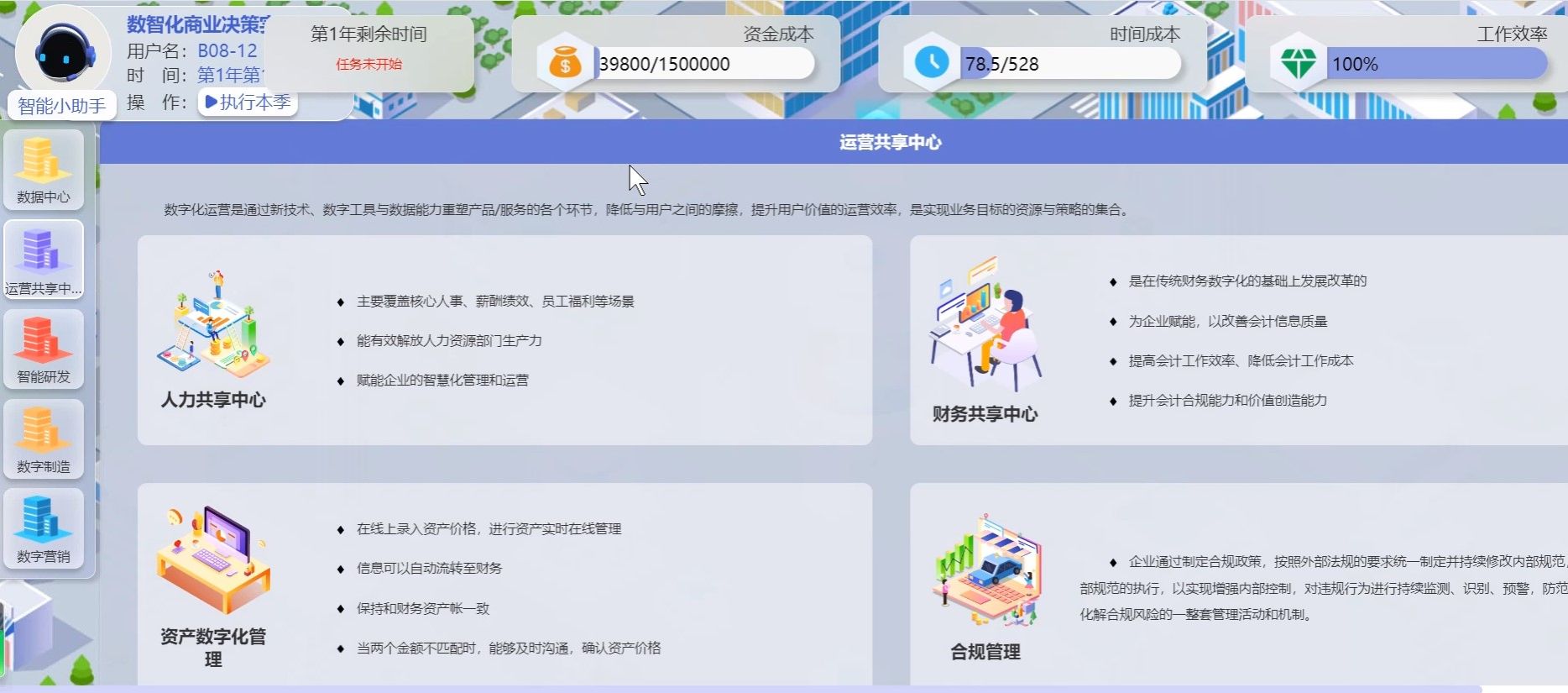Select the 运营共享中心 sidebar icon
The height and width of the screenshot is (693, 1568).
tap(44, 259)
